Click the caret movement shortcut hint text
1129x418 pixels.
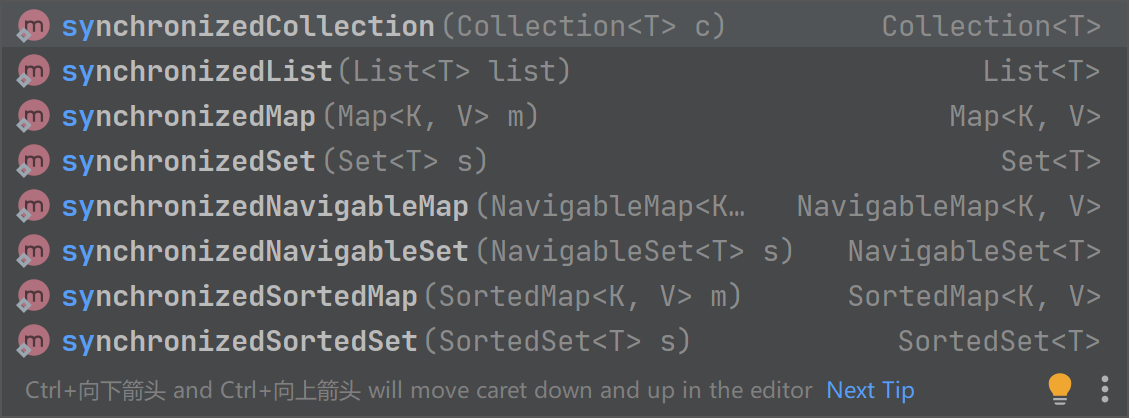click(418, 390)
